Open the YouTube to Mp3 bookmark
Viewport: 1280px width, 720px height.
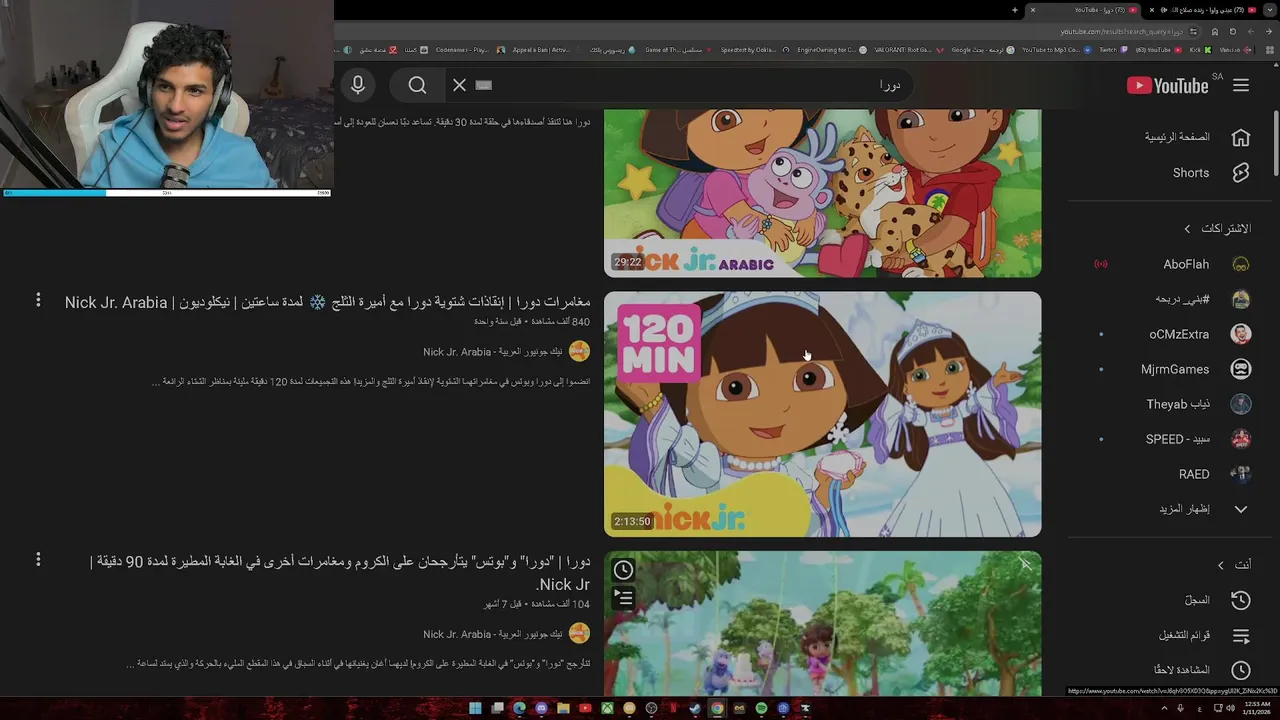1058,50
